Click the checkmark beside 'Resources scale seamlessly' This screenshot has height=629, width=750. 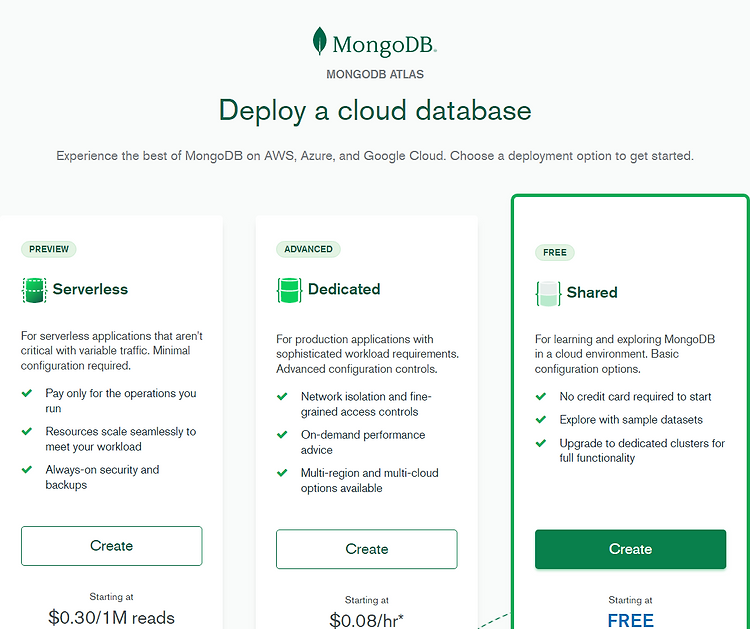[x=27, y=431]
